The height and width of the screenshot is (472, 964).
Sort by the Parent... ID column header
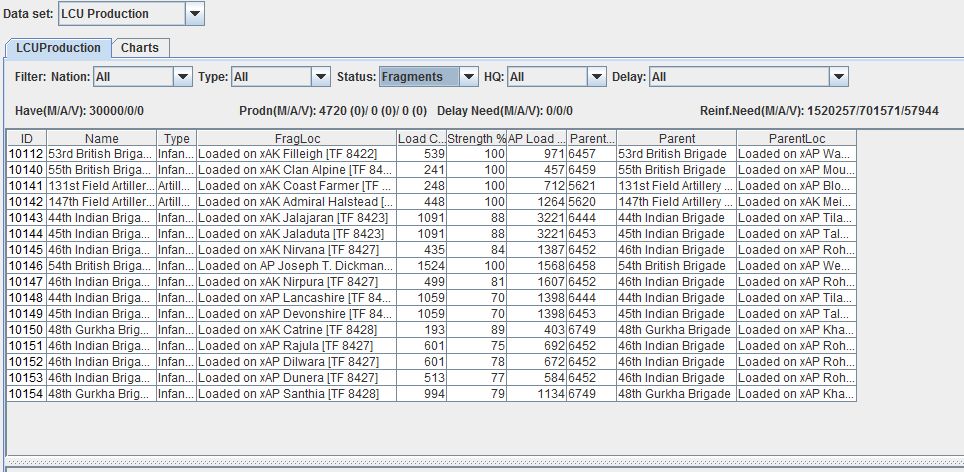click(591, 138)
